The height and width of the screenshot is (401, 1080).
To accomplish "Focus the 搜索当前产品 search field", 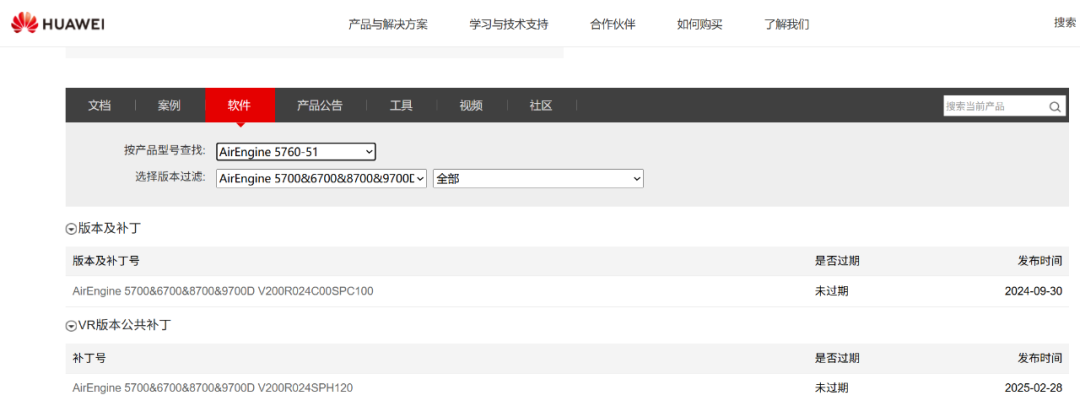I will tap(994, 107).
